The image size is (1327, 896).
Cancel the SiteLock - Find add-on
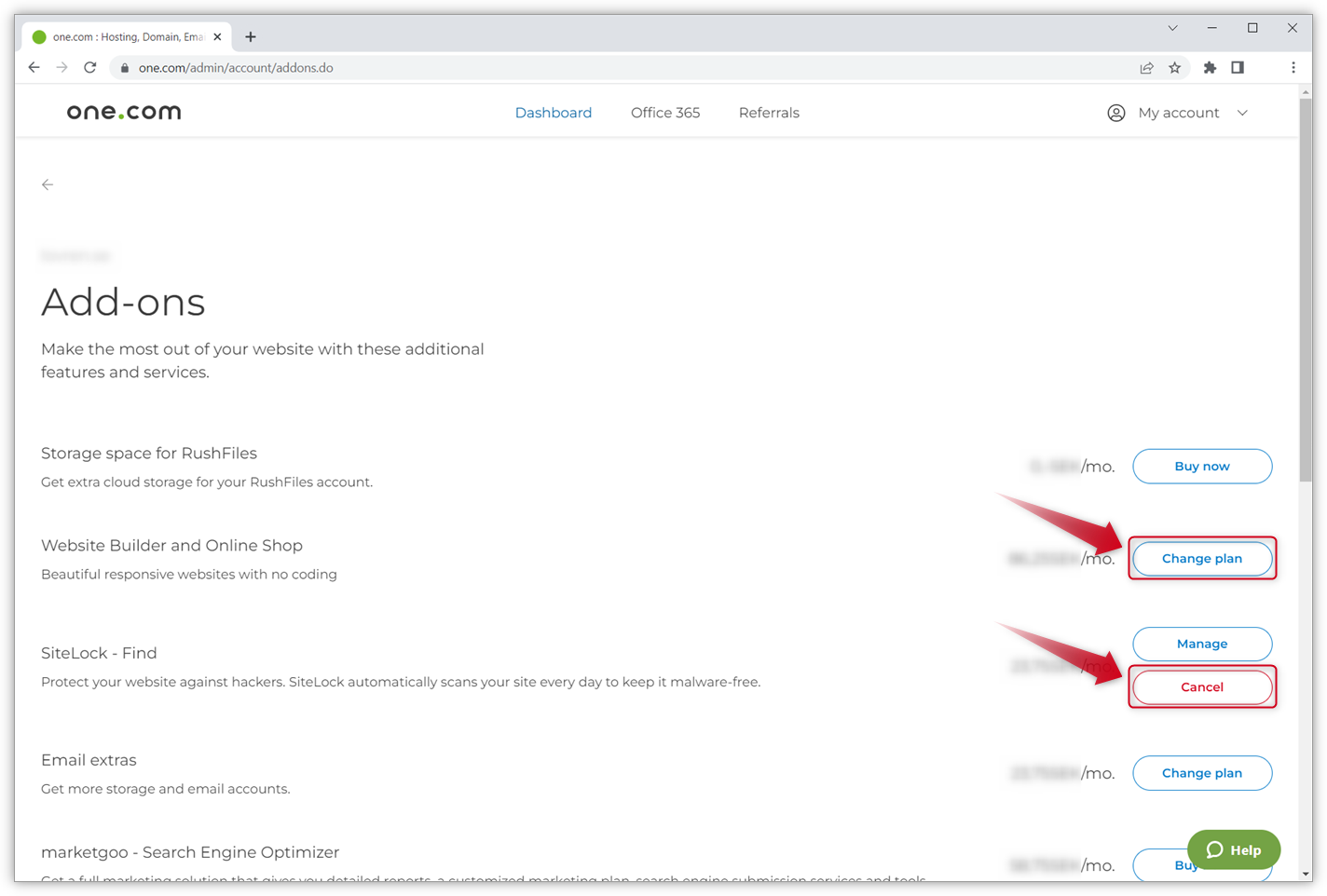coord(1202,686)
